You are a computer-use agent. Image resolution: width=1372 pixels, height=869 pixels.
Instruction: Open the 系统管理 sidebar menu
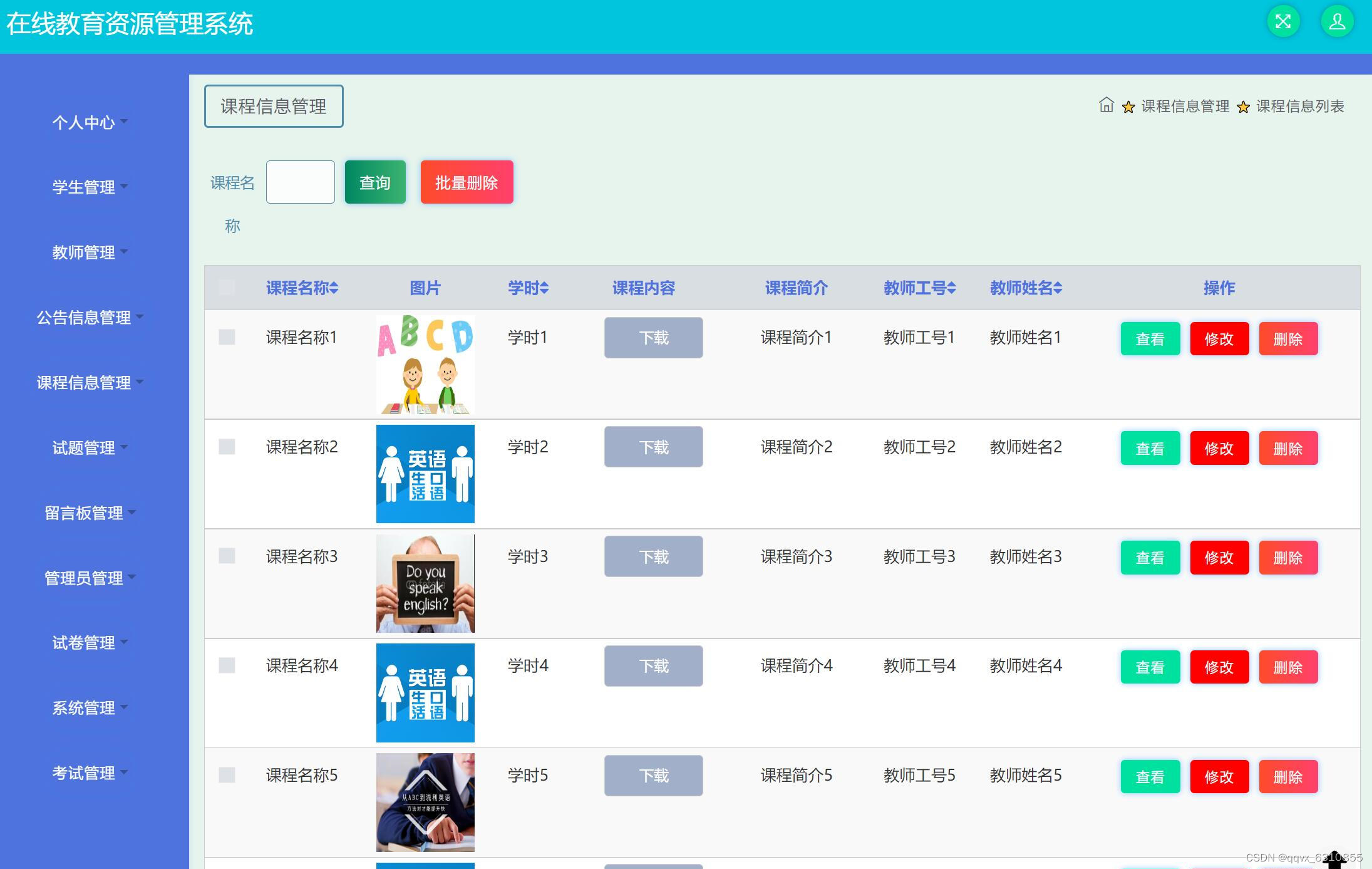point(90,708)
